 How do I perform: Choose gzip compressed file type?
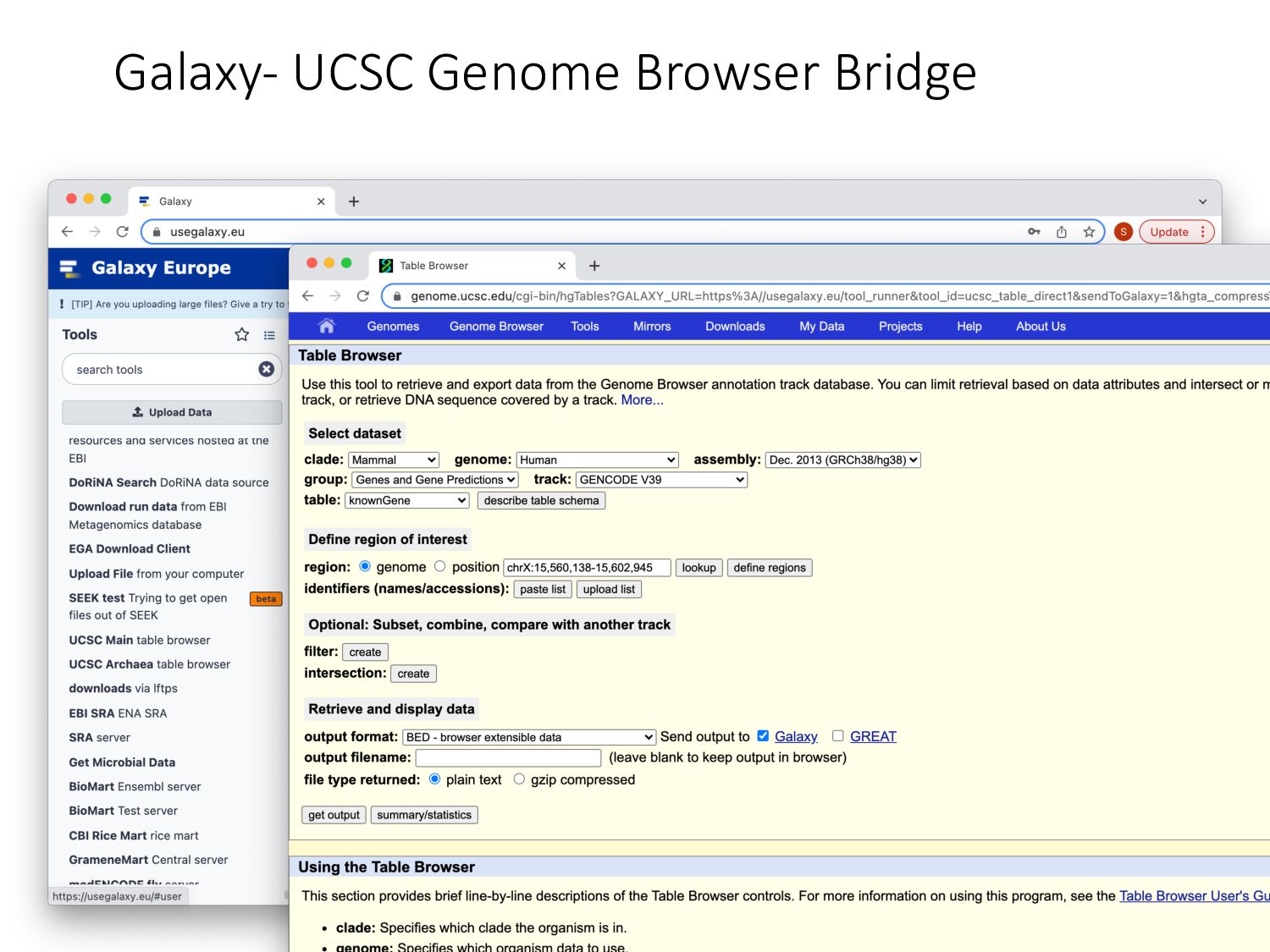519,779
